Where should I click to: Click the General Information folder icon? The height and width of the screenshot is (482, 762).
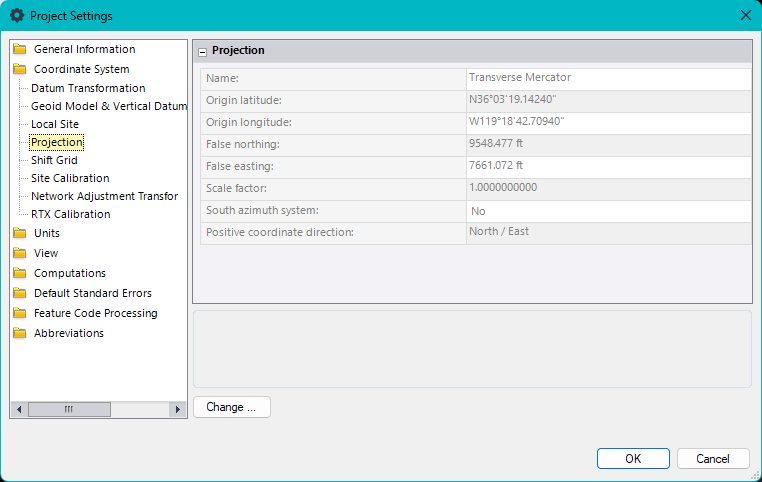(20, 49)
